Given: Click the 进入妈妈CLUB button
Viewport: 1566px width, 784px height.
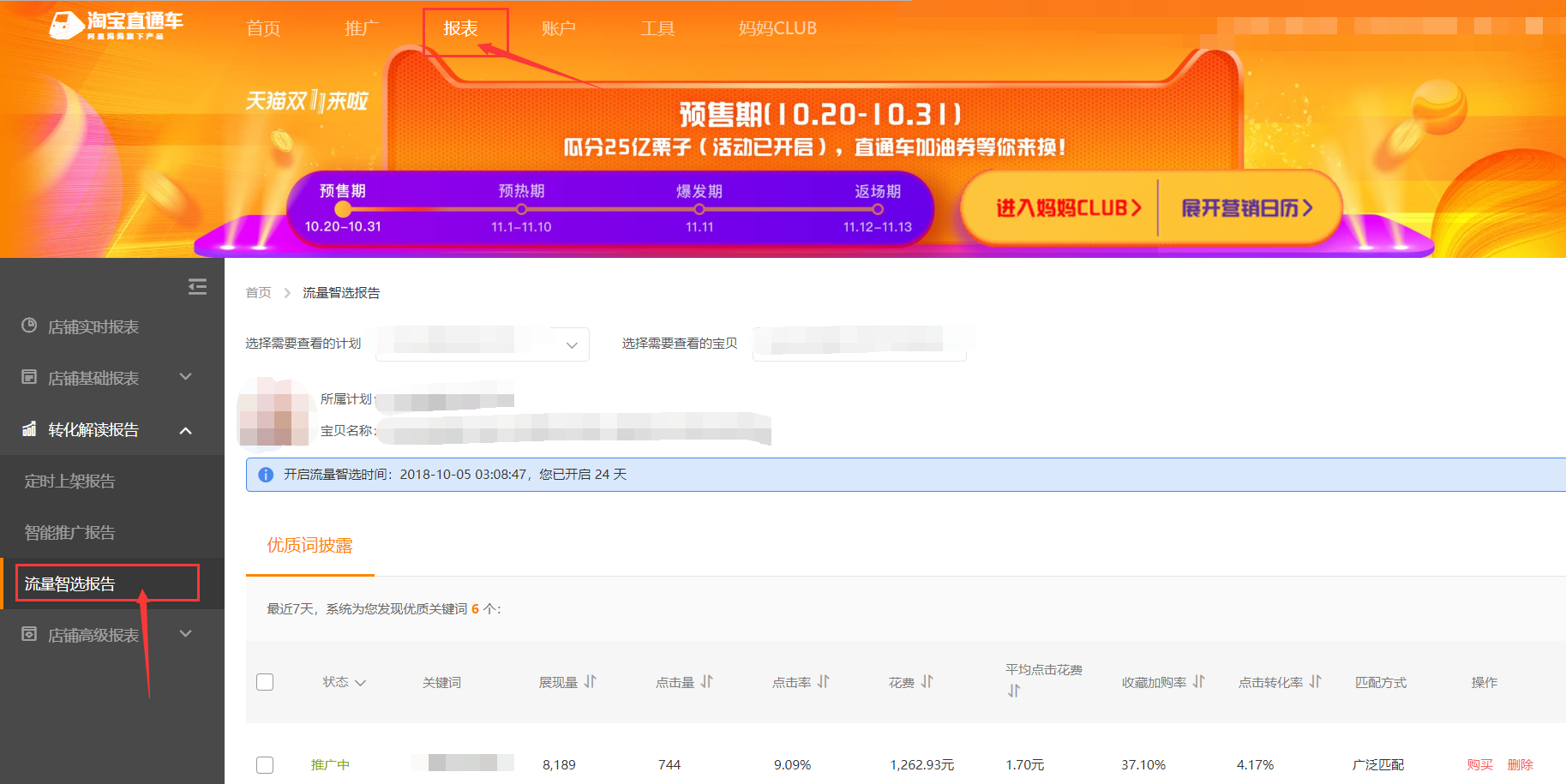Looking at the screenshot, I should click(1068, 208).
